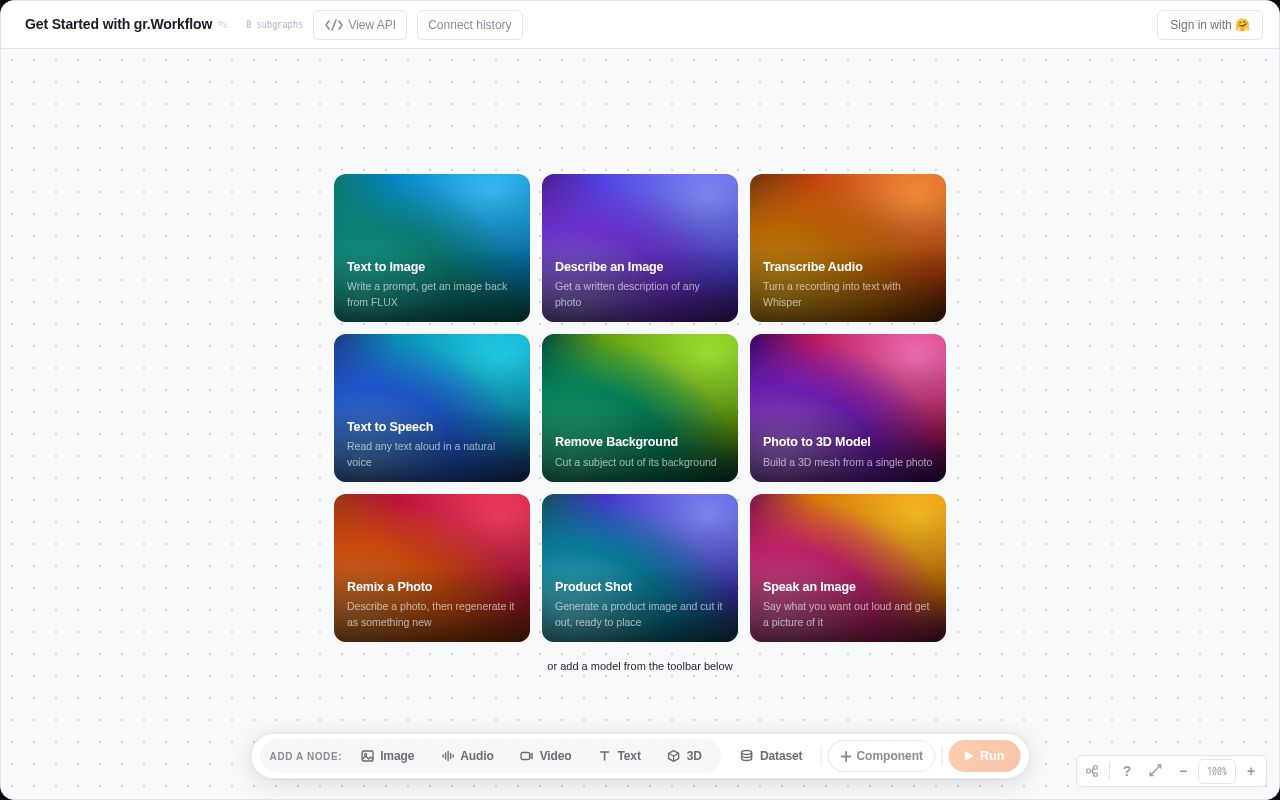Open the Text to Image template
Viewport: 1280px width, 800px height.
(x=432, y=248)
